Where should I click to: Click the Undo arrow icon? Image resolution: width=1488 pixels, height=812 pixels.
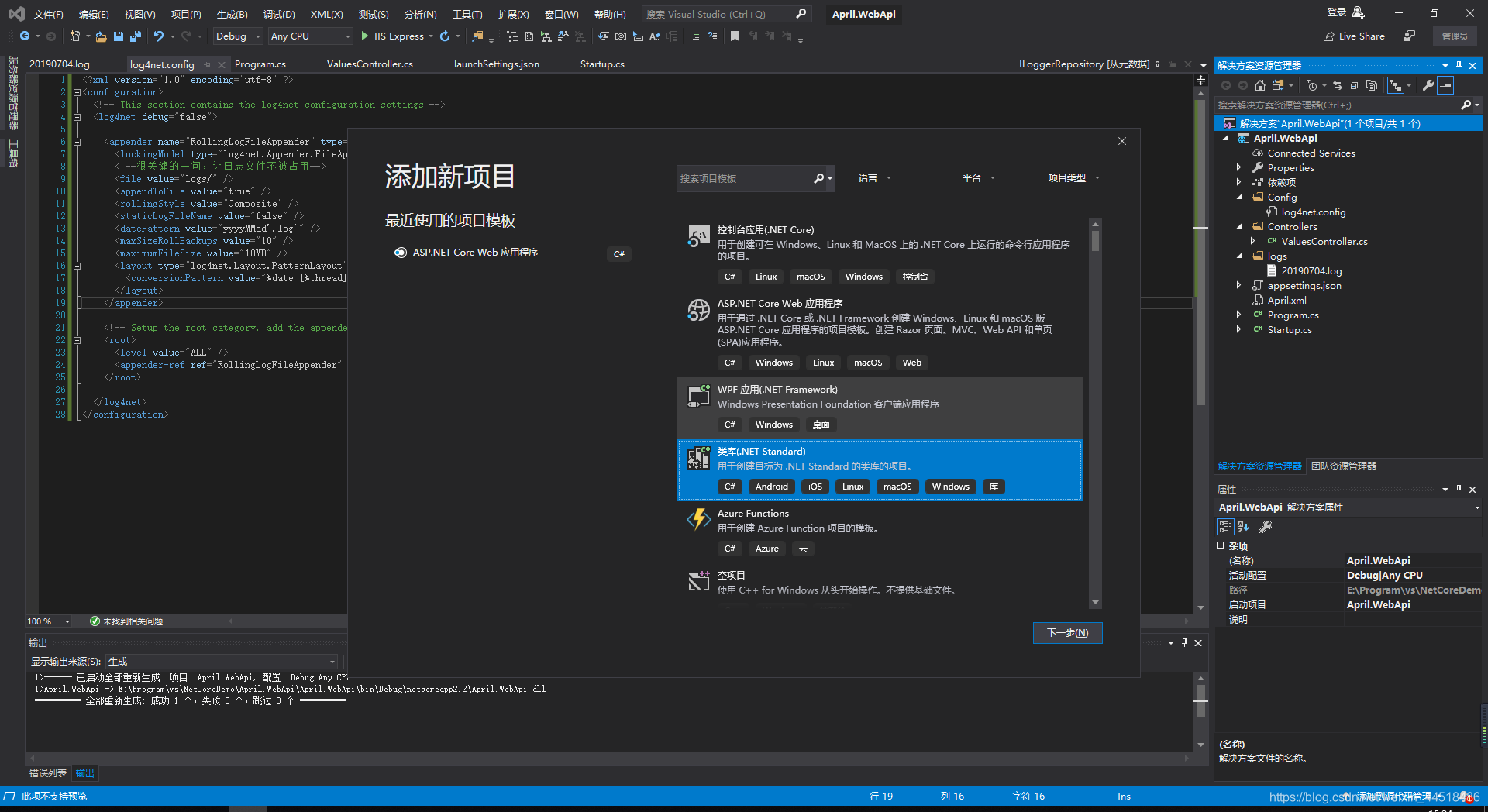[159, 36]
